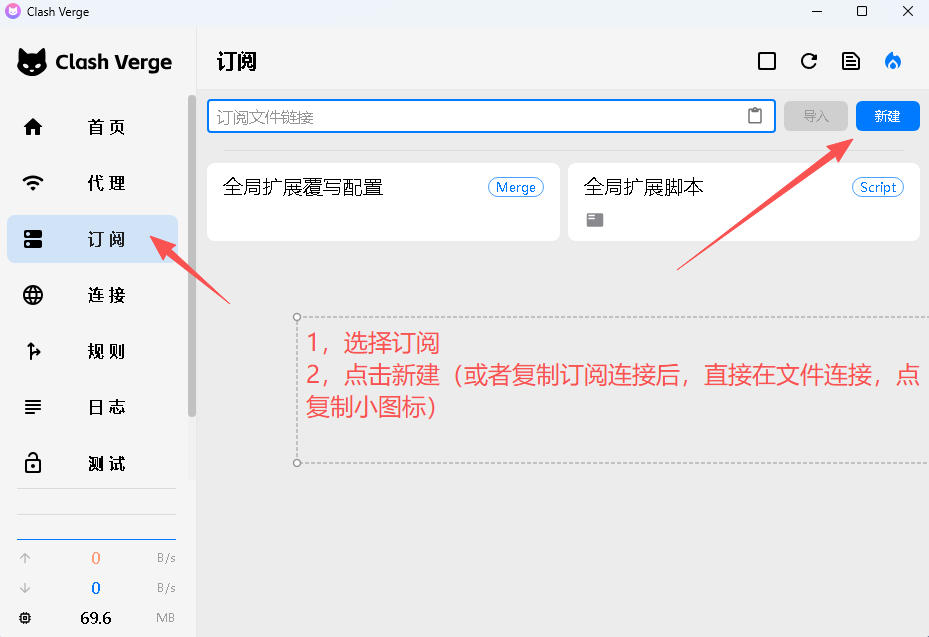Click the blue 新建 button
This screenshot has width=929, height=637.
887,116
